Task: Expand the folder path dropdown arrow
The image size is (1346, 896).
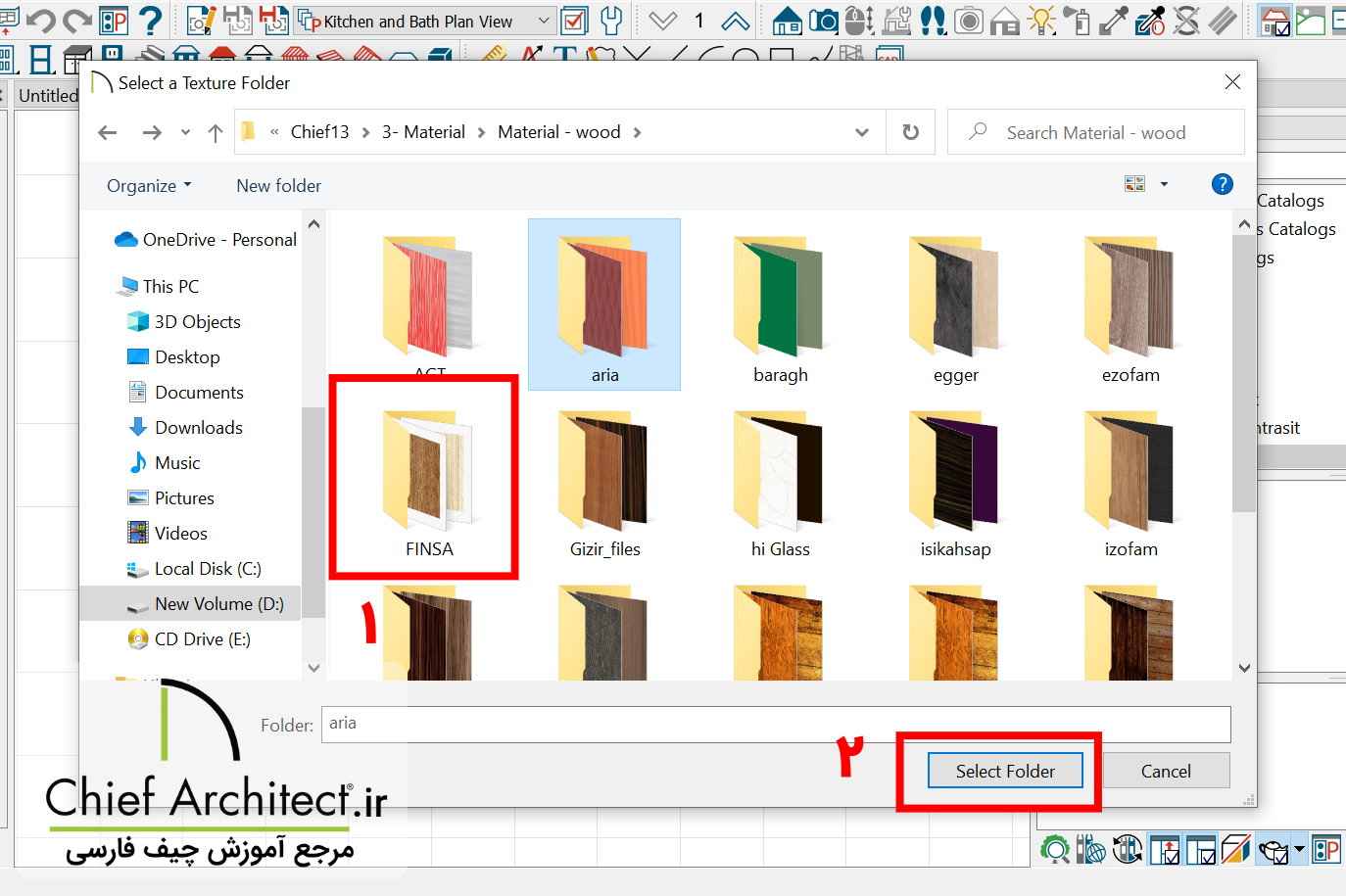Action: point(861,132)
